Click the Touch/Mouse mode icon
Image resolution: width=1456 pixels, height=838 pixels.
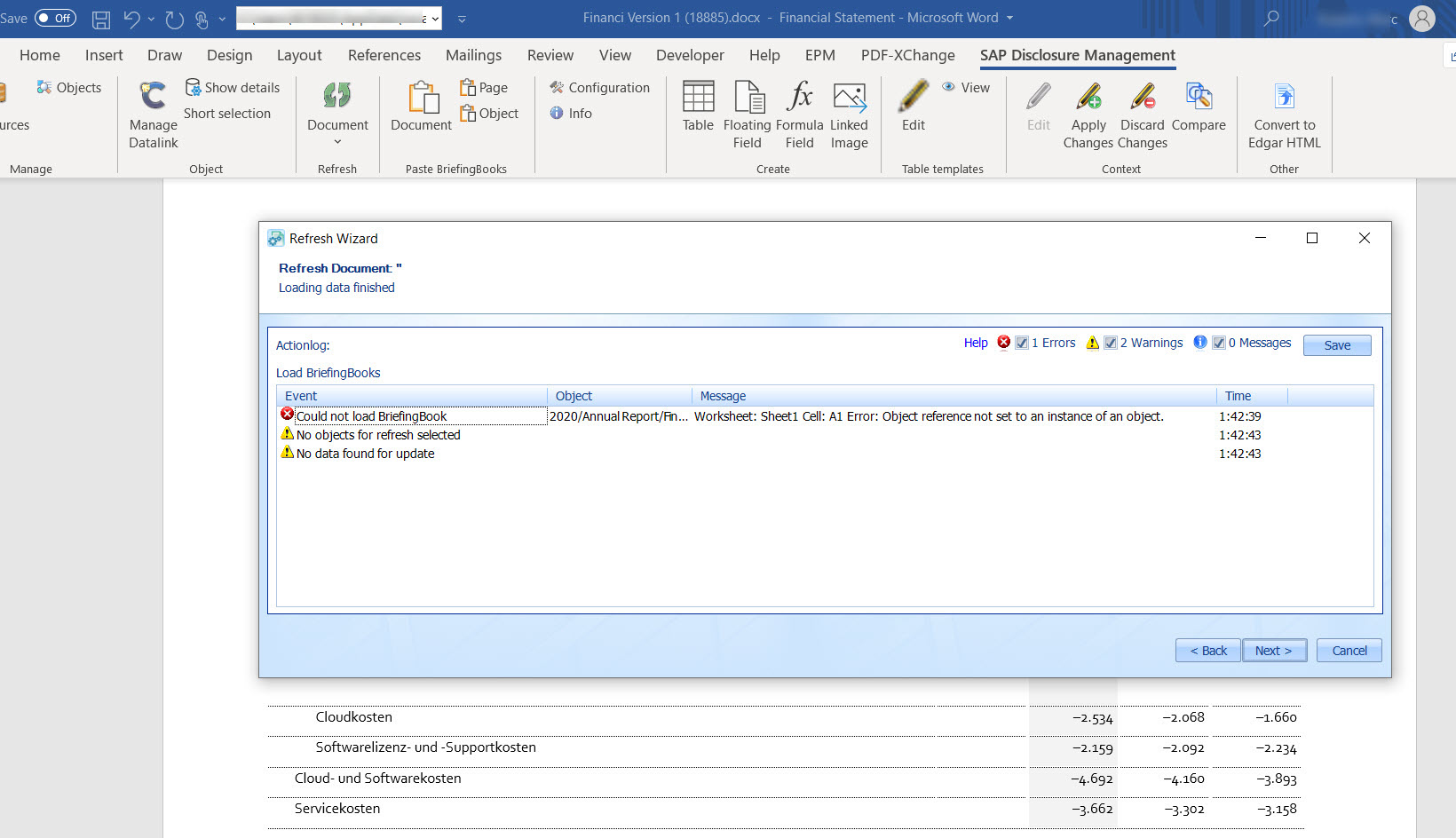[202, 19]
